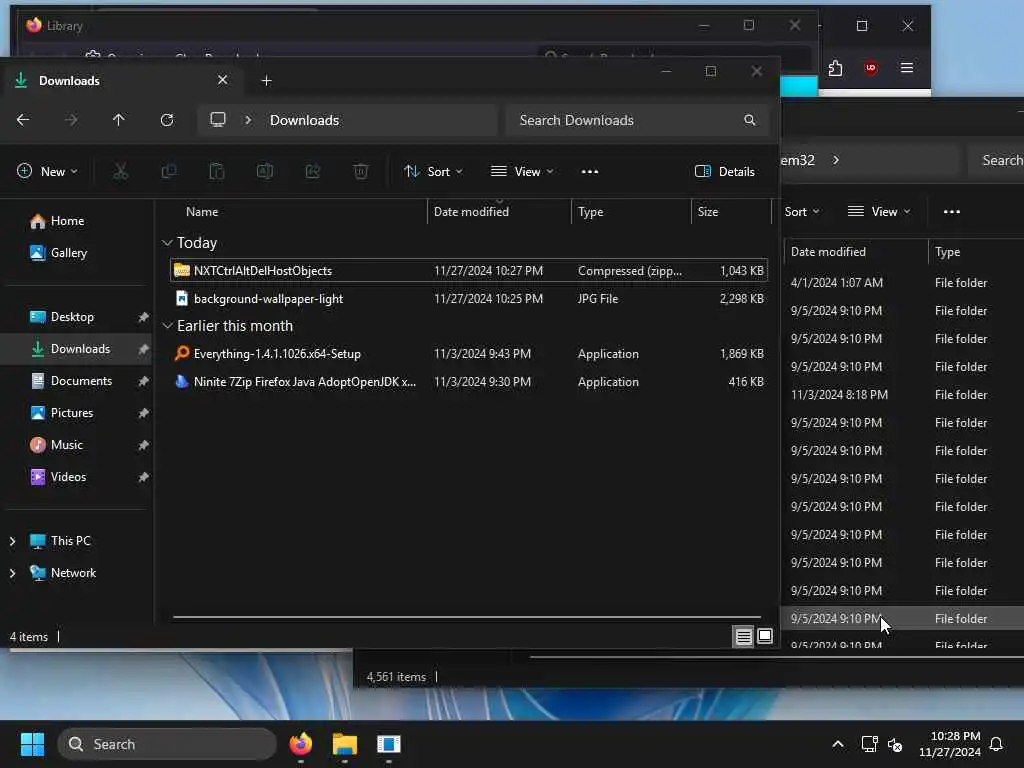Click the forward navigation arrow
The height and width of the screenshot is (768, 1024).
tap(71, 120)
